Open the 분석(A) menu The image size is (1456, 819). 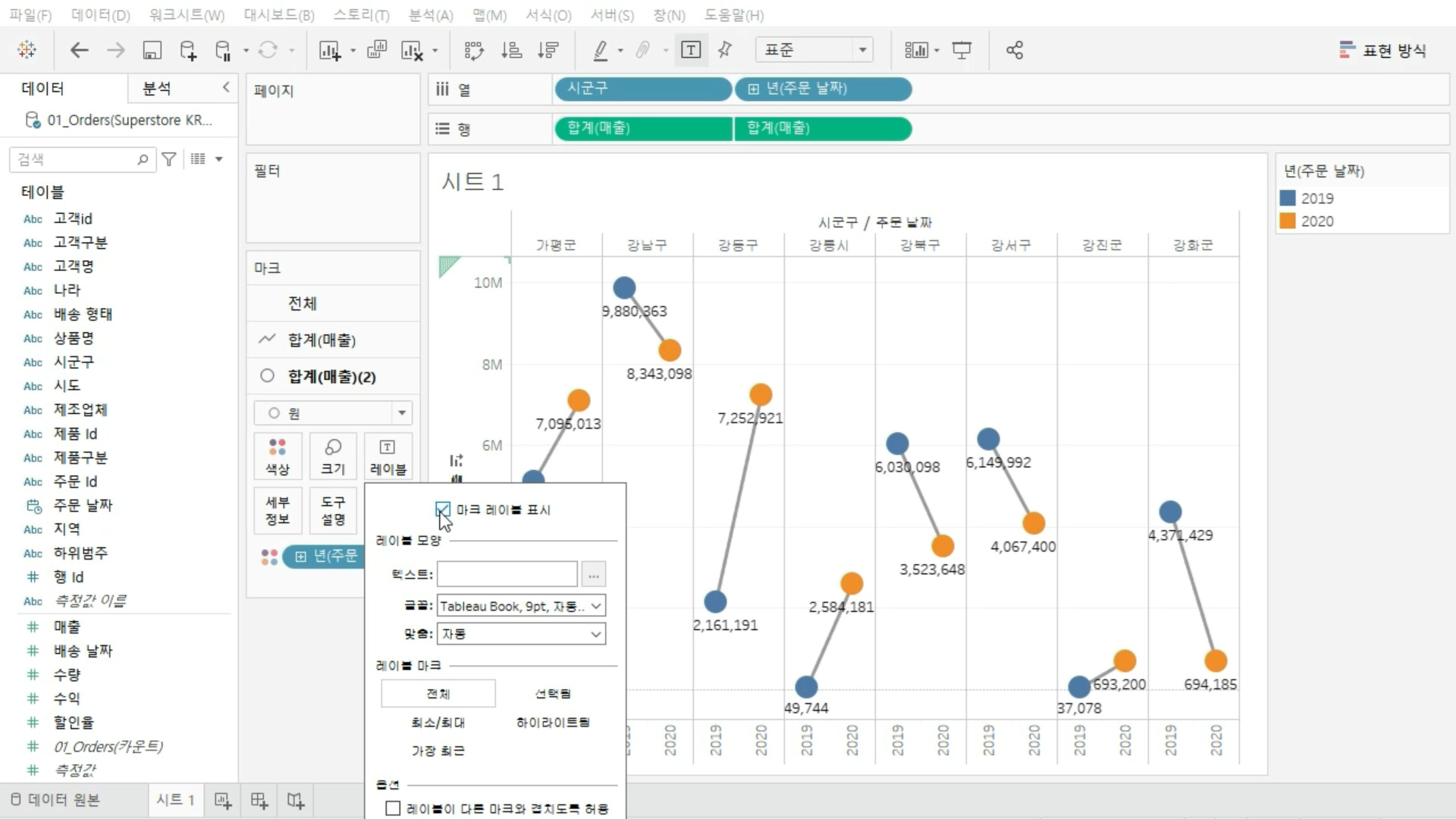point(430,15)
